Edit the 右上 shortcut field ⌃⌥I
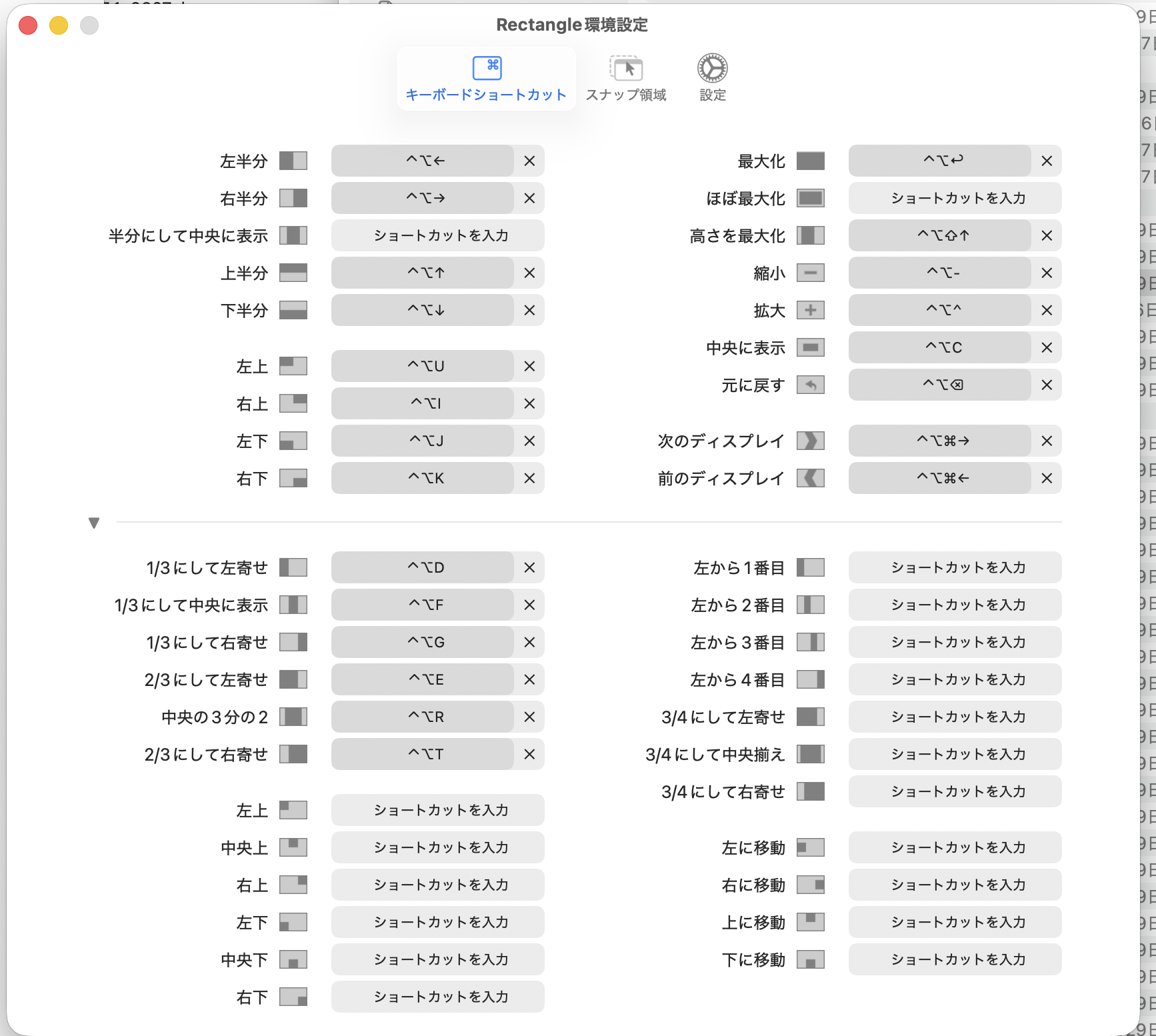The image size is (1156, 1036). (x=424, y=403)
